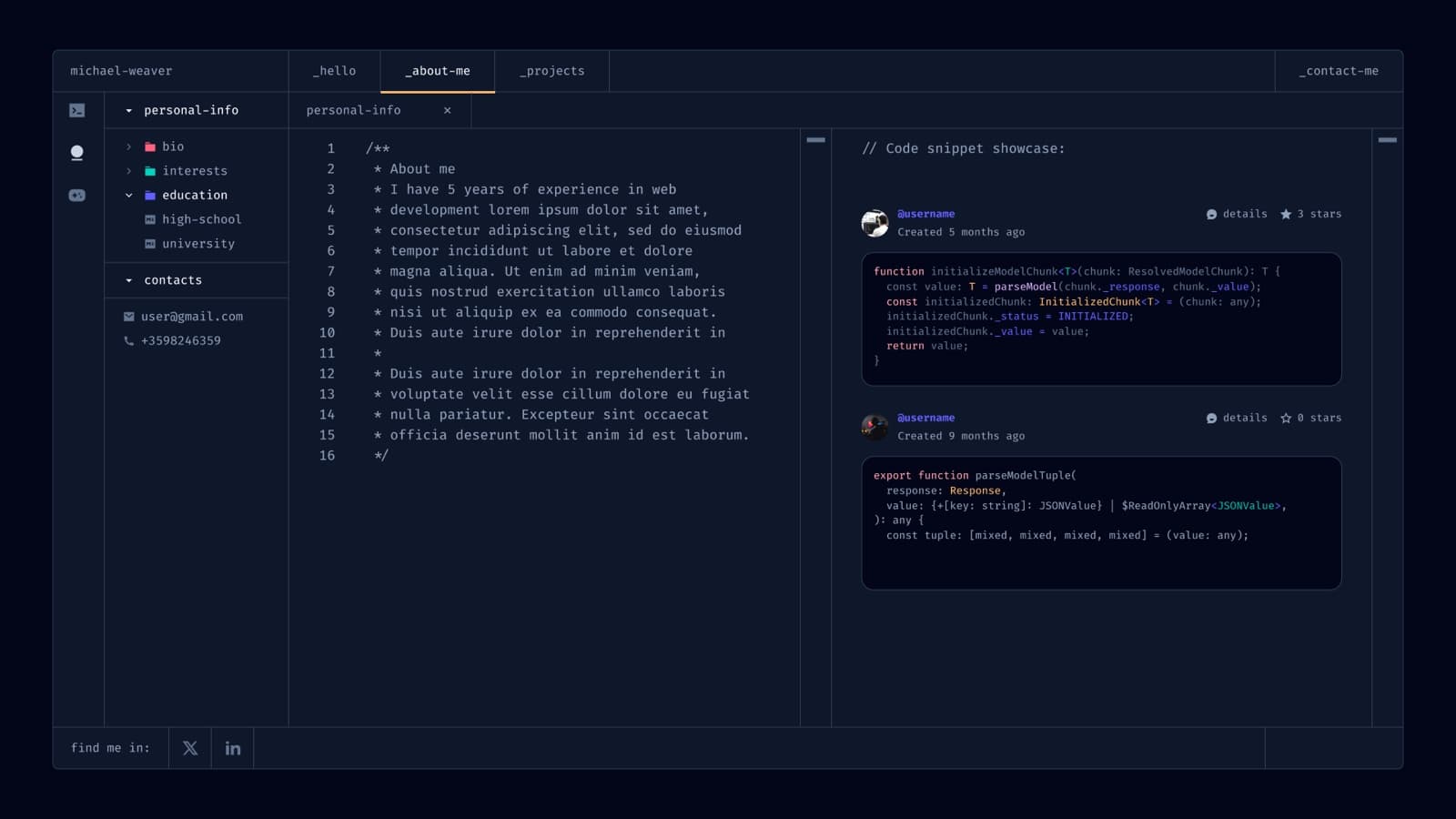Click avatar of snippet created 5 months ago
The image size is (1456, 819).
[x=875, y=223]
